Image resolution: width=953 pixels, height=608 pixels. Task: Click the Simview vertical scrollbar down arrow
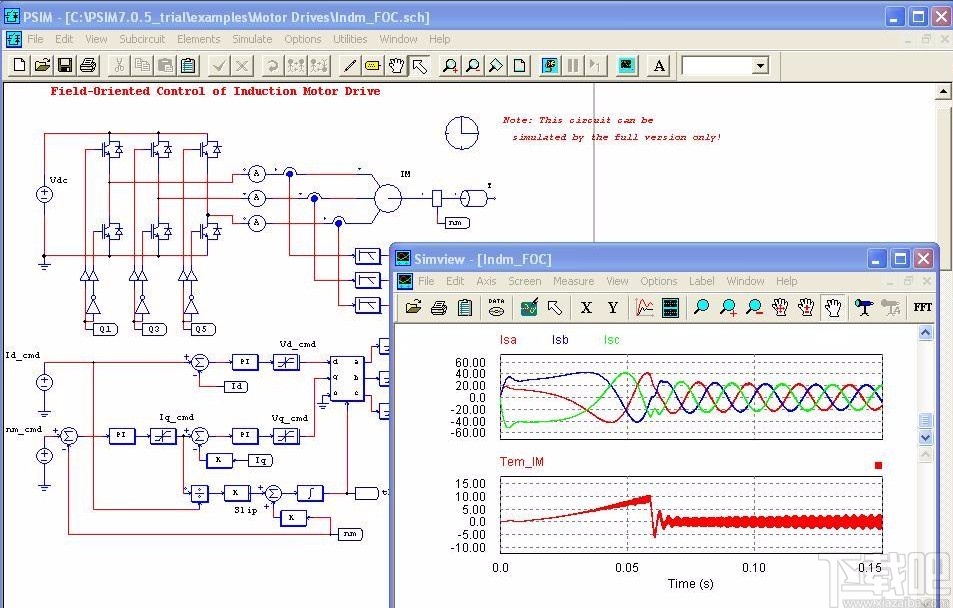point(925,438)
